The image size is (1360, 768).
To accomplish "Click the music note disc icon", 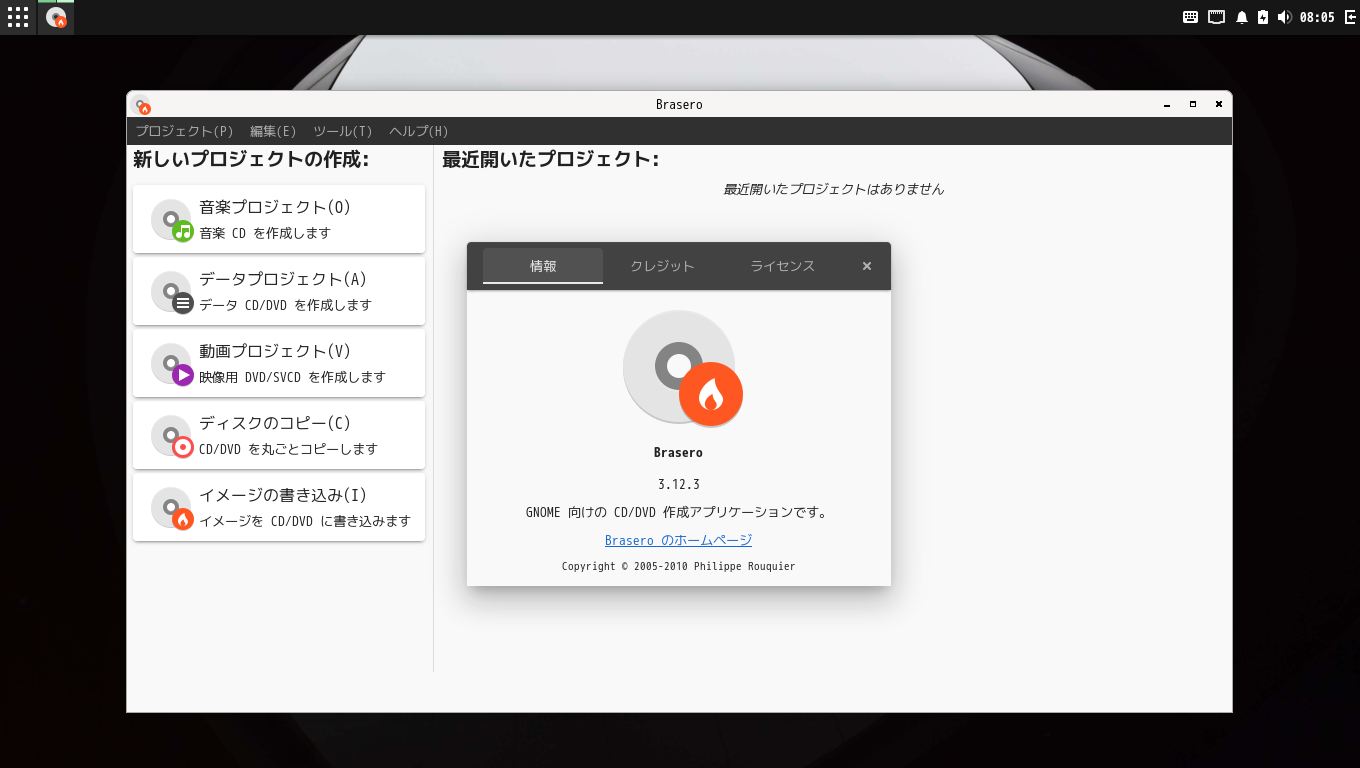I will coord(171,219).
